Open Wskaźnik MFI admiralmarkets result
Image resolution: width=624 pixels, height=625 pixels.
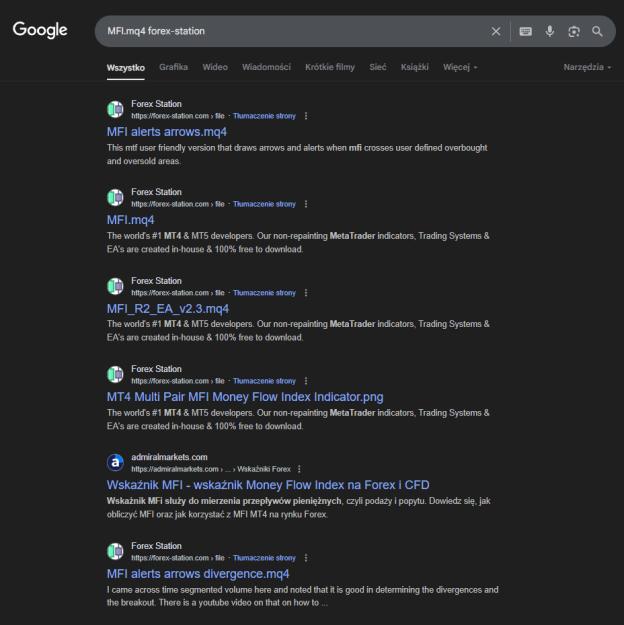pyautogui.click(x=268, y=485)
